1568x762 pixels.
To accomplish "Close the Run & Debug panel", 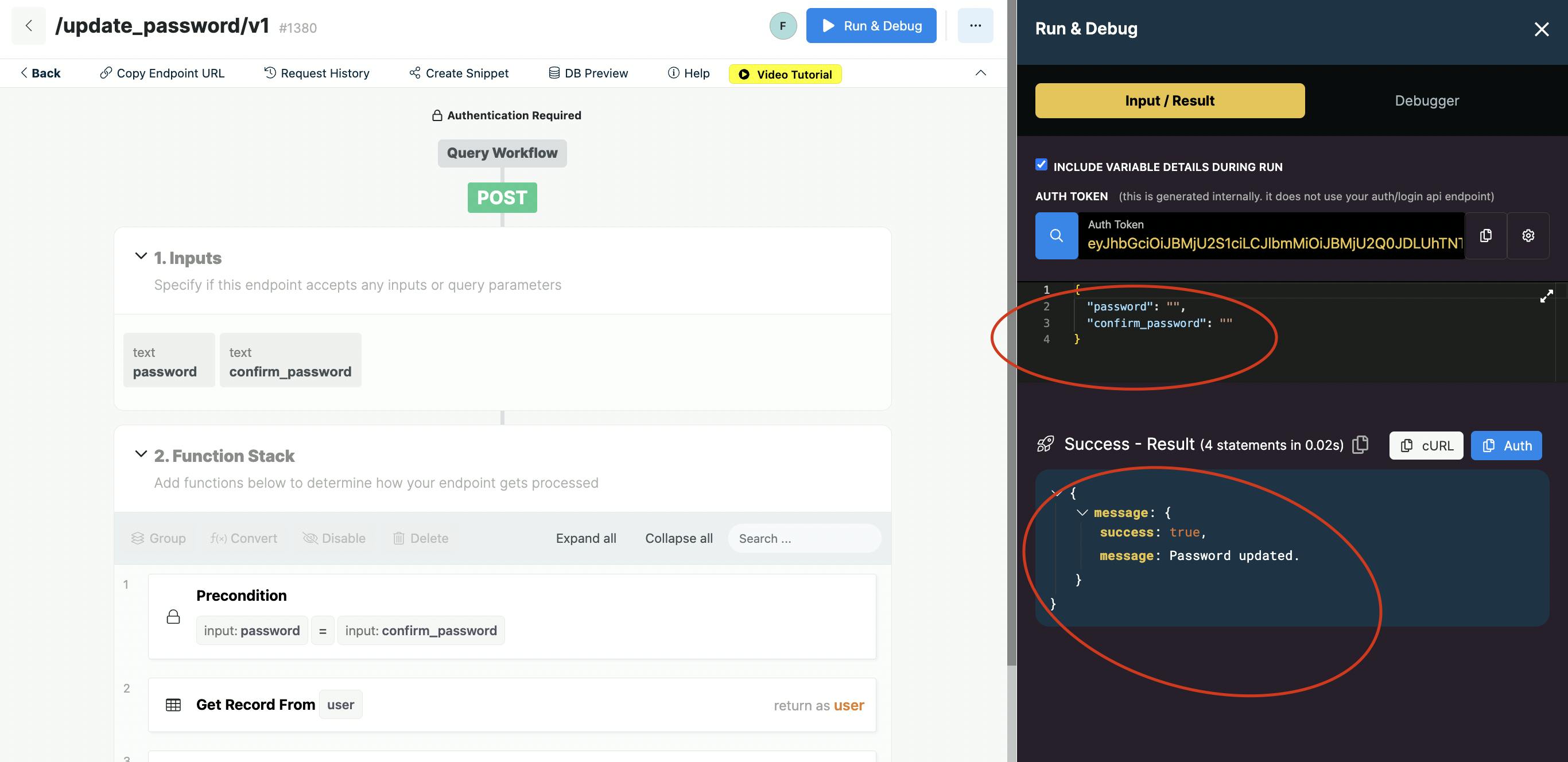I will point(1541,29).
